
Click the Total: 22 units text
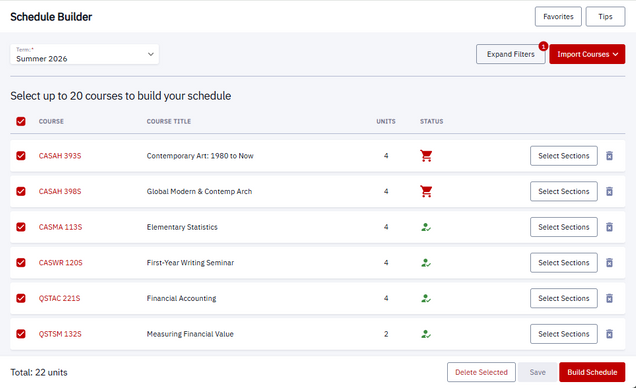(x=39, y=372)
